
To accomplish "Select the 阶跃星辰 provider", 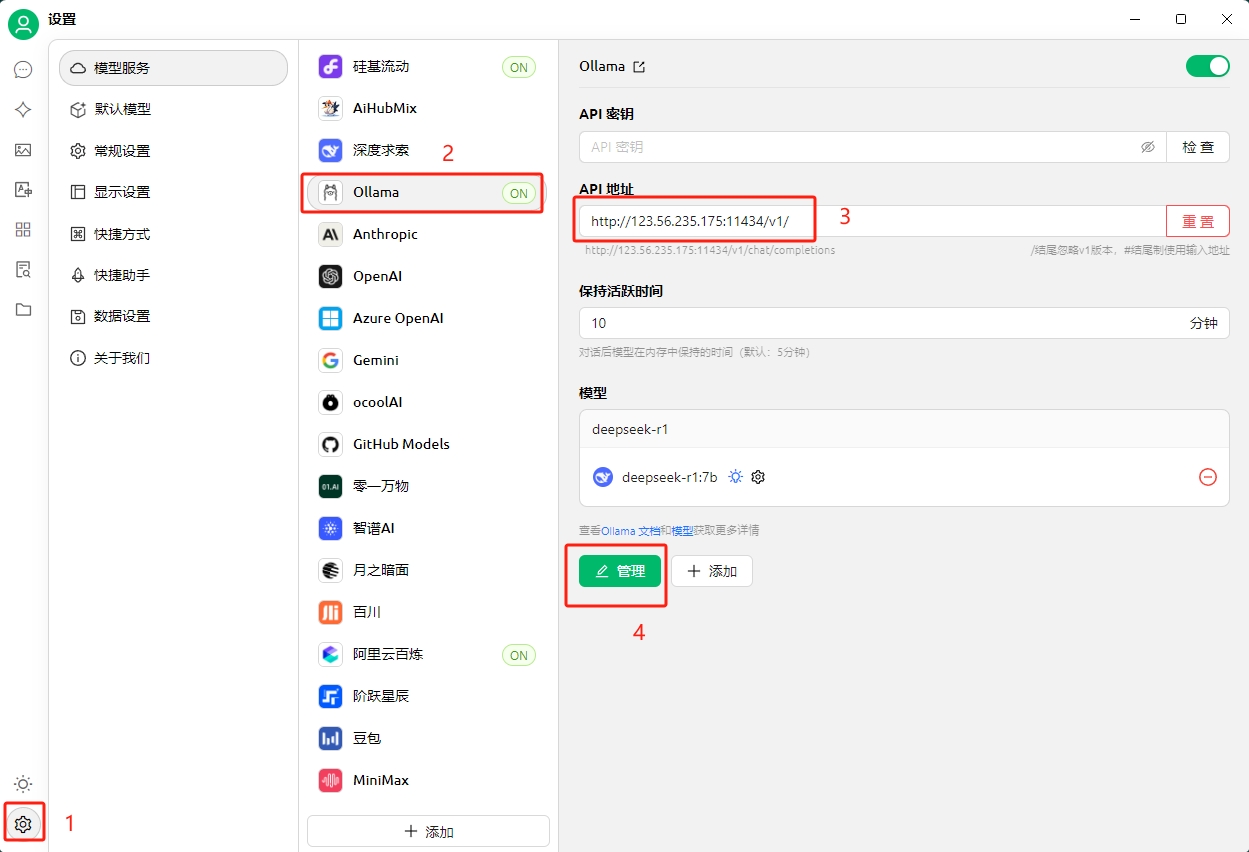I will (x=427, y=696).
